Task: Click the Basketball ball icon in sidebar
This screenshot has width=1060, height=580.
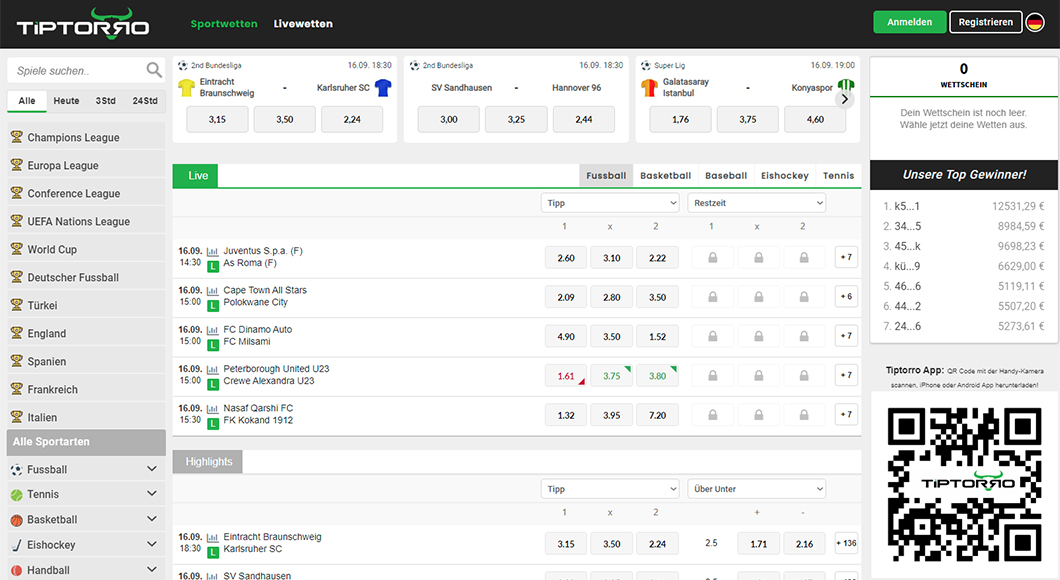Action: (x=16, y=520)
